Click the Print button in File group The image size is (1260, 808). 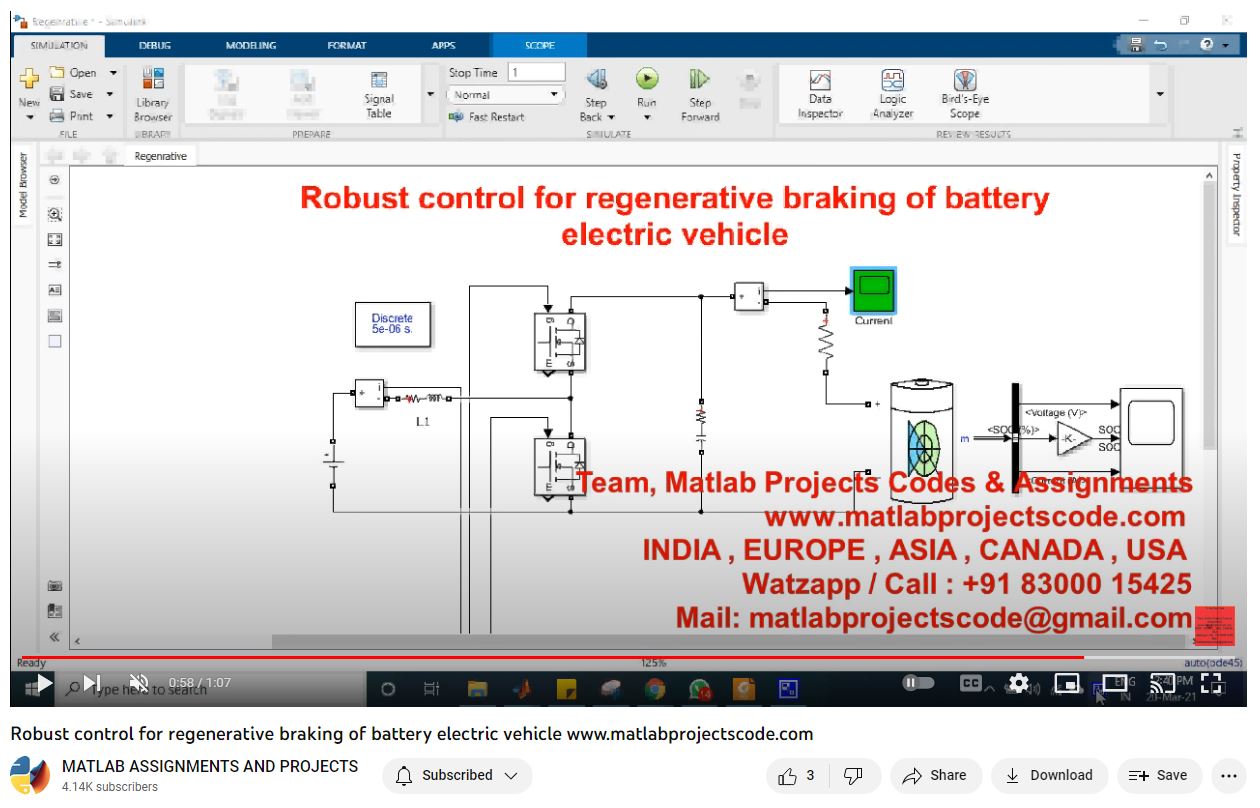[72, 116]
